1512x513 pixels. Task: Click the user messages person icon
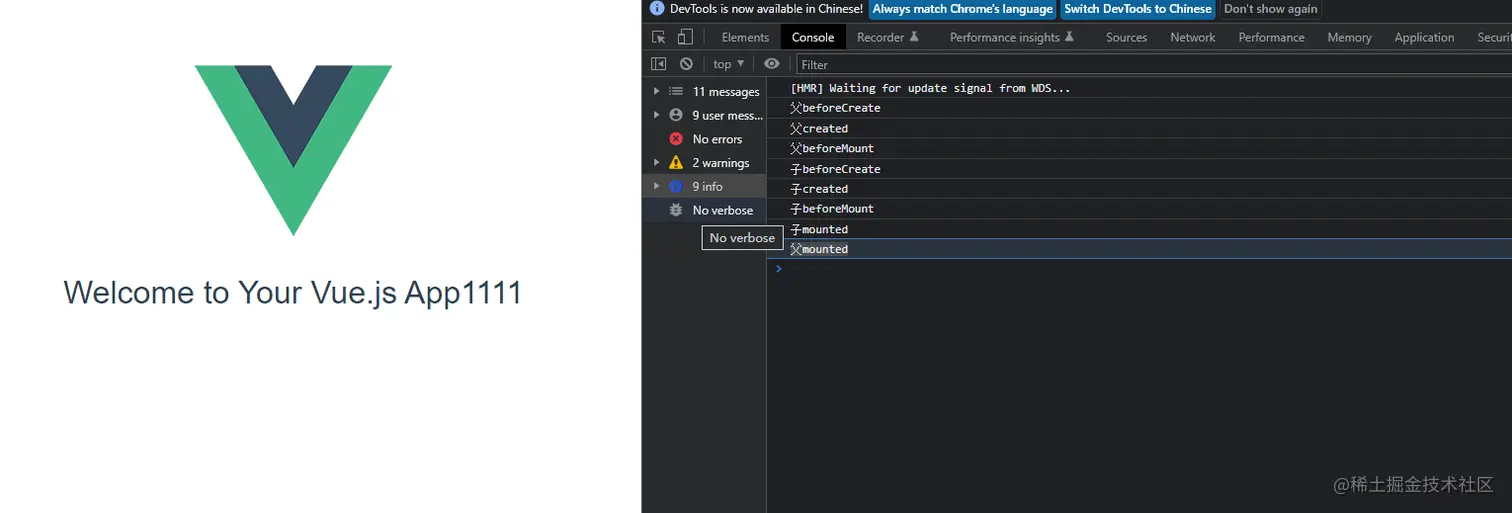(676, 115)
